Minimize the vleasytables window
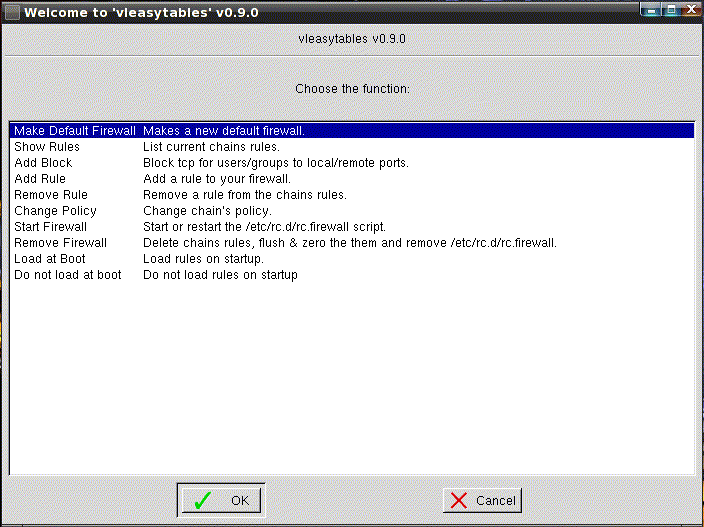The height and width of the screenshot is (527, 704). [652, 11]
